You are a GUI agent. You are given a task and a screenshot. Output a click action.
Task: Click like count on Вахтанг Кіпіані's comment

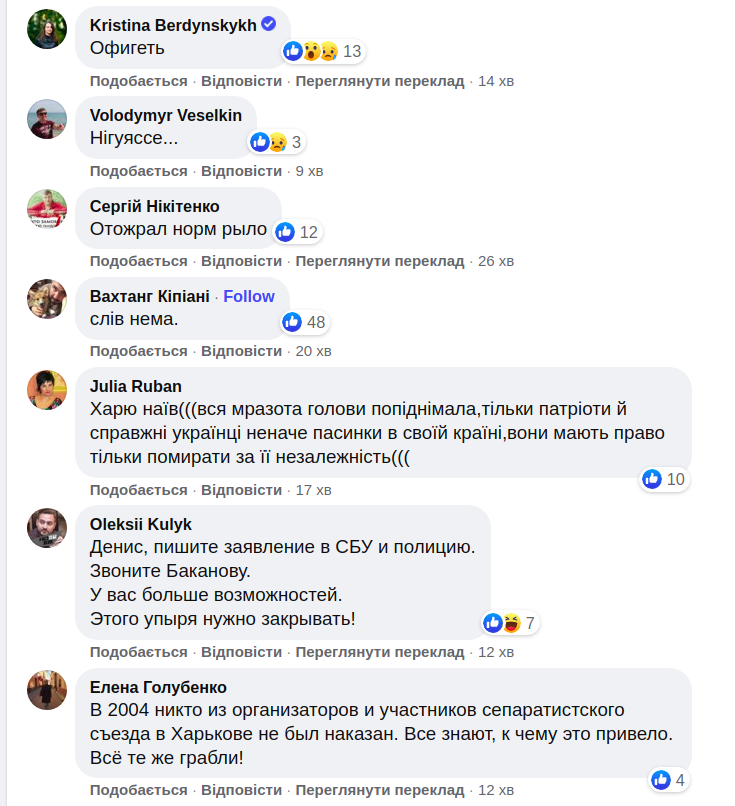(x=316, y=322)
